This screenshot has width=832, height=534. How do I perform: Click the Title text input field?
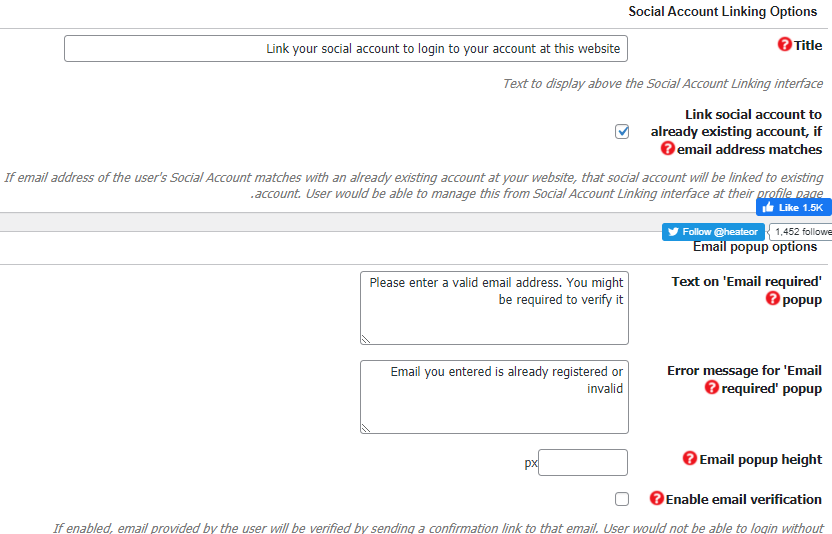pyautogui.click(x=346, y=49)
